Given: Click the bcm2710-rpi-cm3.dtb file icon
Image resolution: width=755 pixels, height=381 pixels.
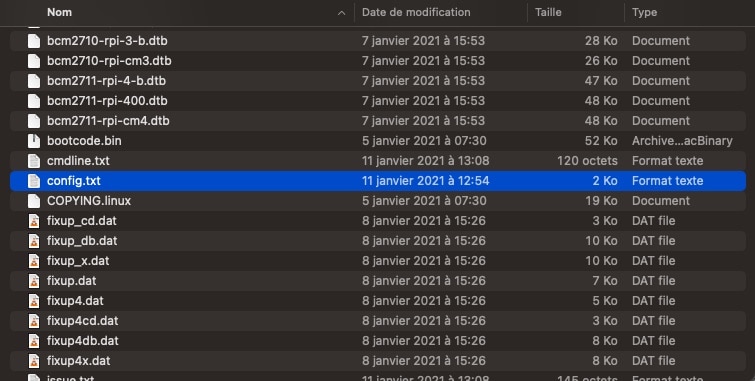Looking at the screenshot, I should coord(34,61).
